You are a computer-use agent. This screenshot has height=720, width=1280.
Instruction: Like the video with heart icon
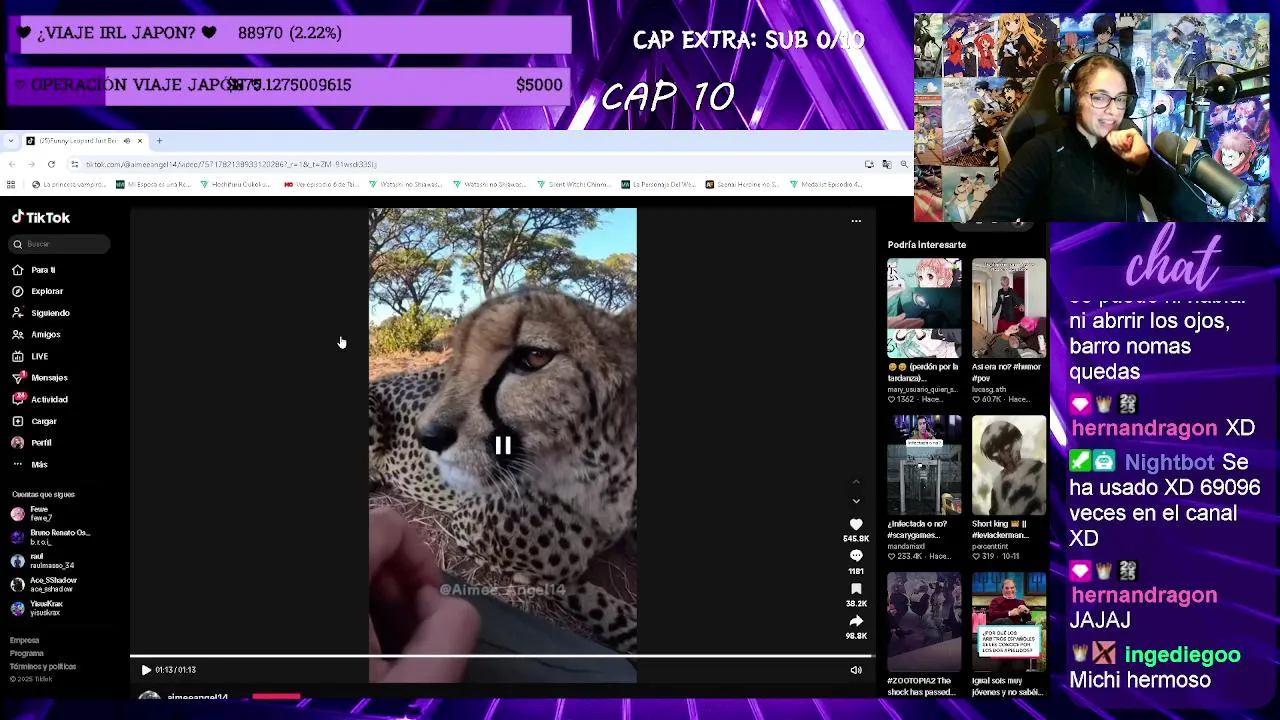(x=856, y=525)
